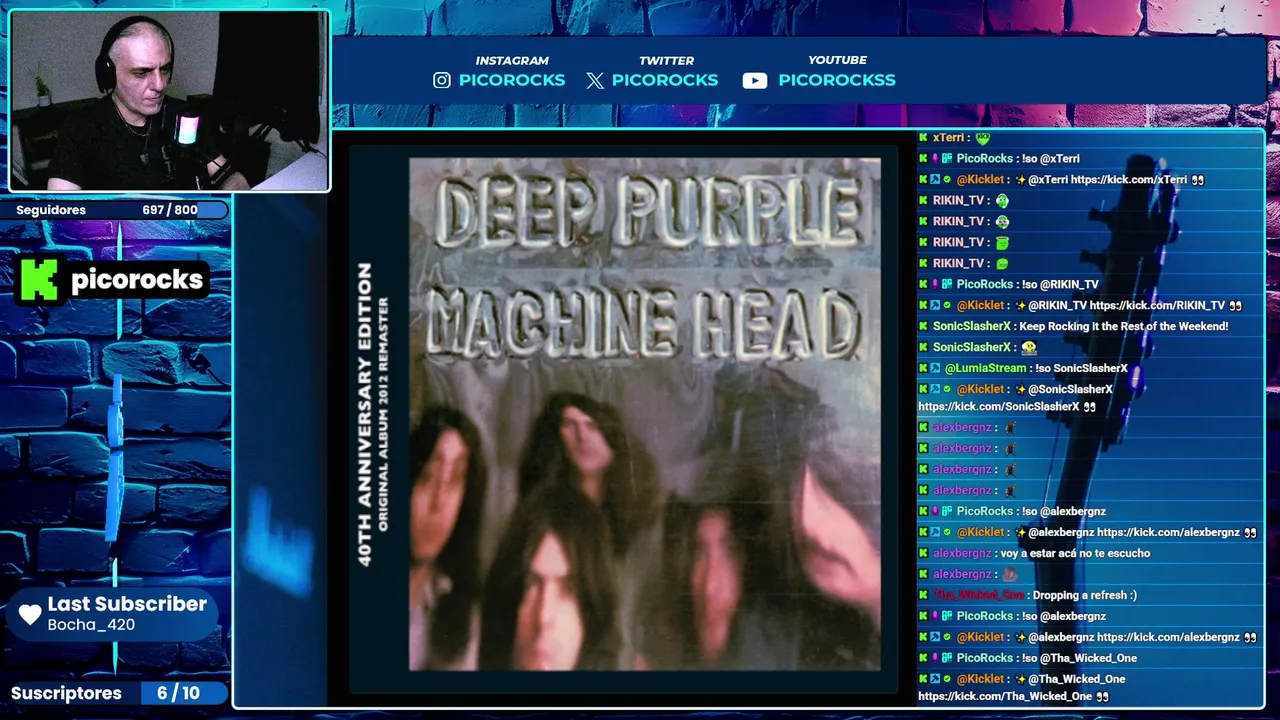
Task: Click the sparkle emoji before @RIKIN_TV mention
Action: 1021,306
